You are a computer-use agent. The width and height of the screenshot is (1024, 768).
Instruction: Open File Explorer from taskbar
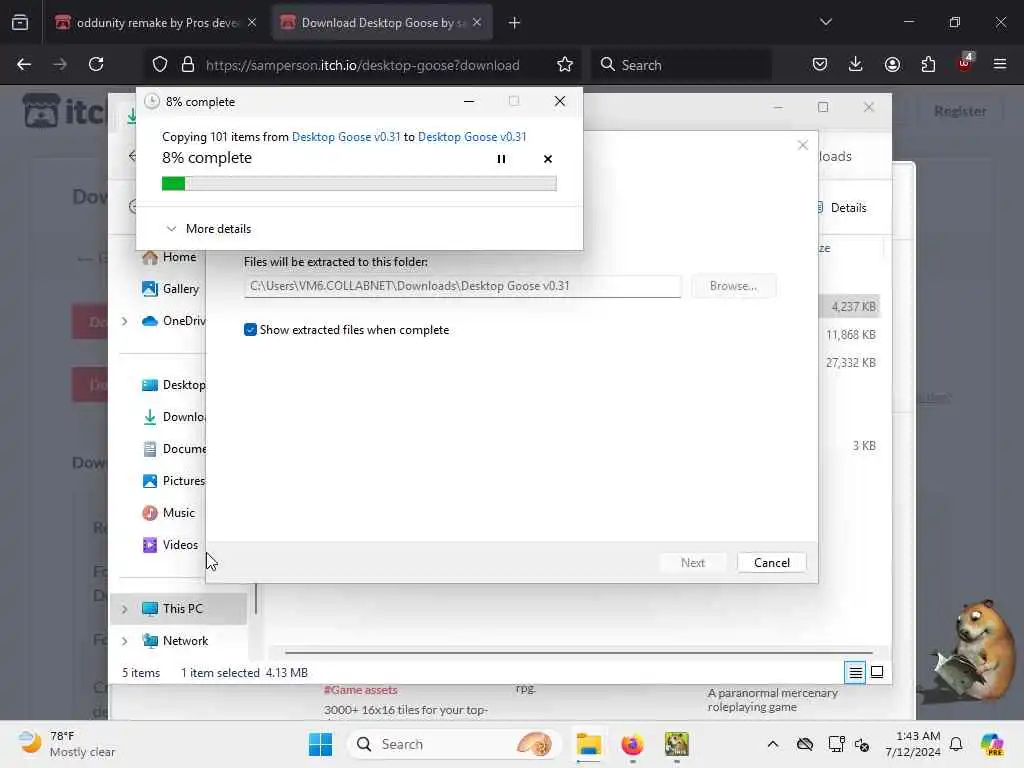pyautogui.click(x=588, y=744)
